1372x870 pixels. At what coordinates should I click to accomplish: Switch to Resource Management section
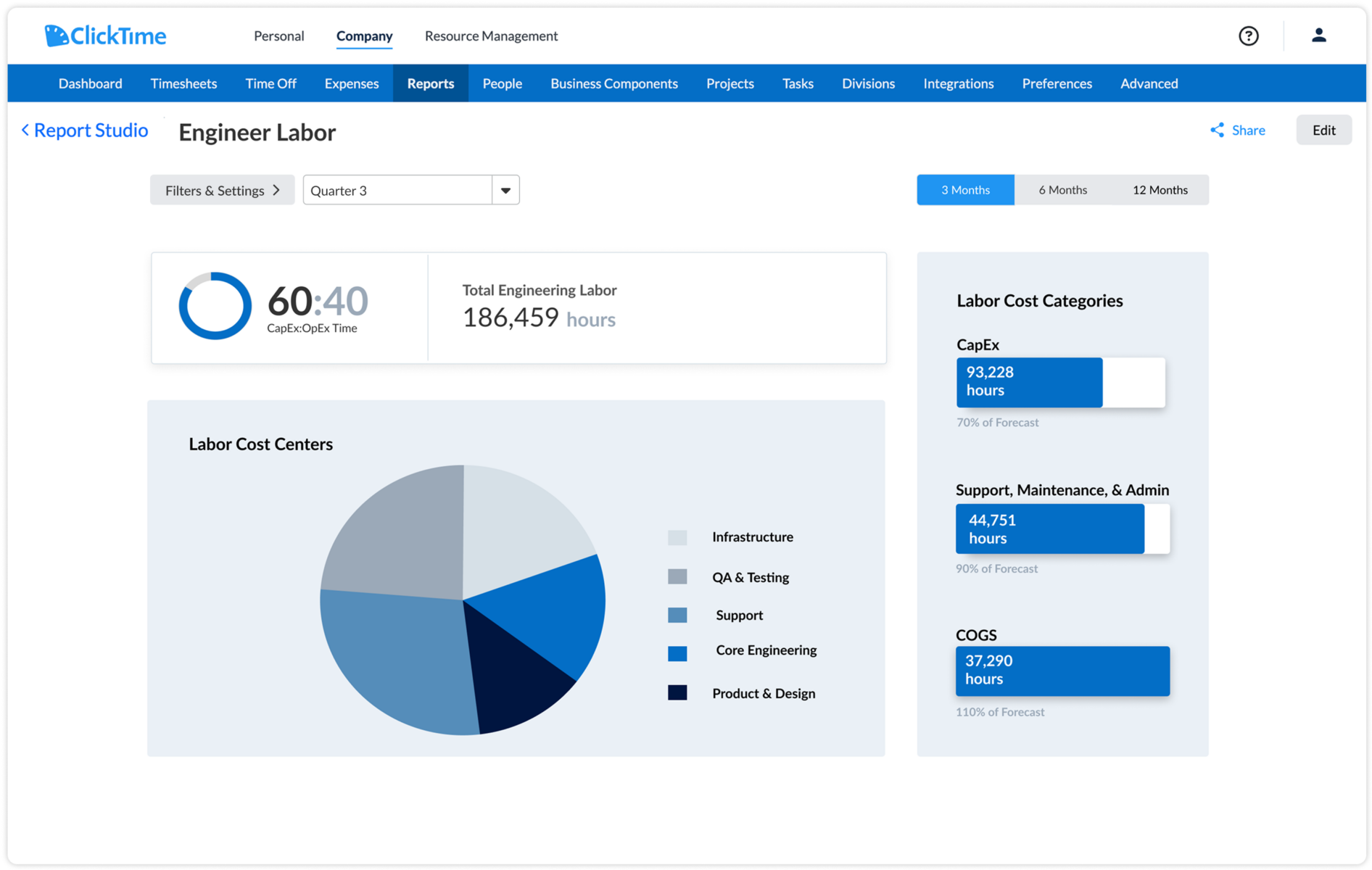491,36
